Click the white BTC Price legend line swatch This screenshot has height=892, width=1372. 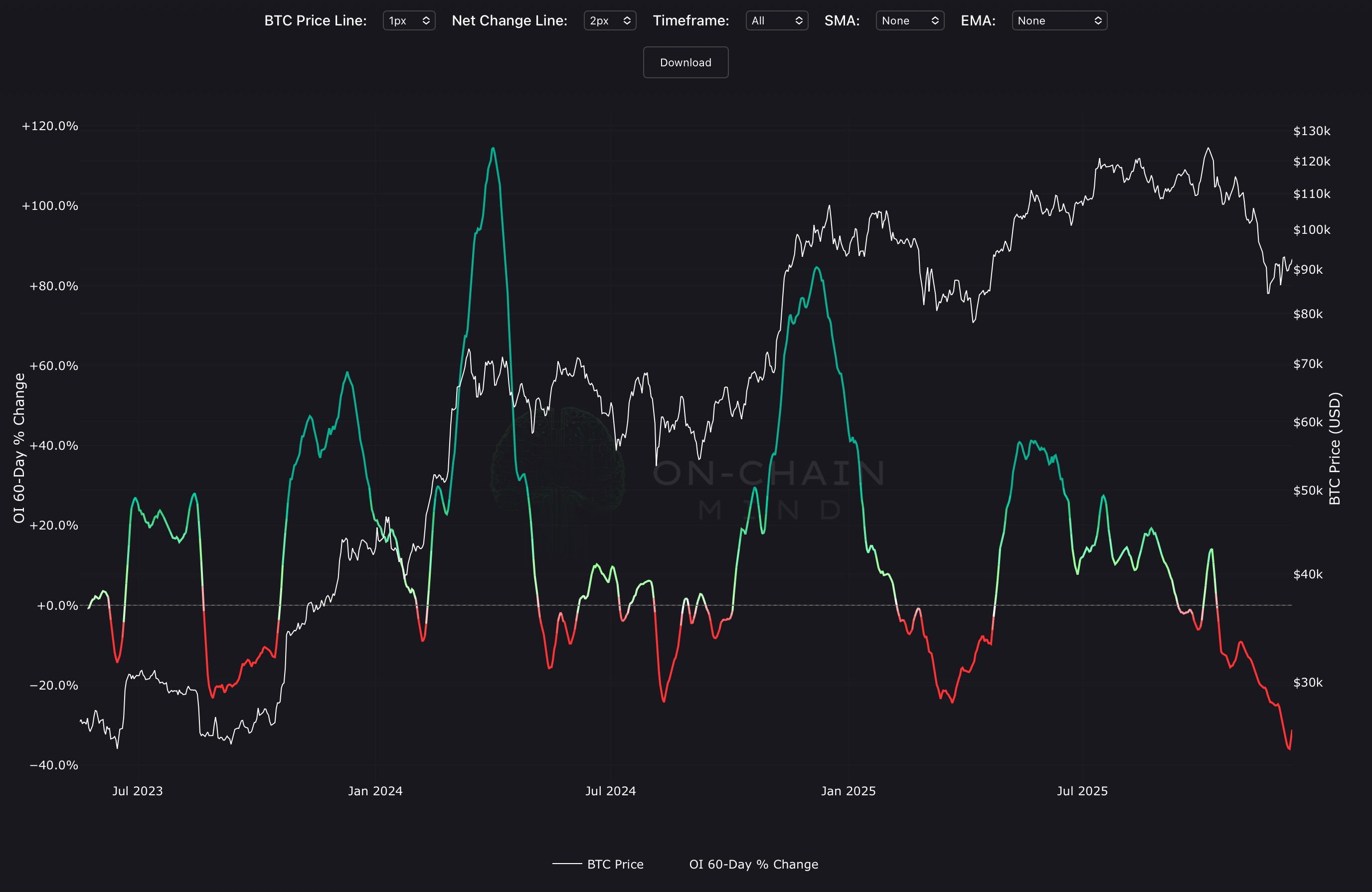coord(567,864)
